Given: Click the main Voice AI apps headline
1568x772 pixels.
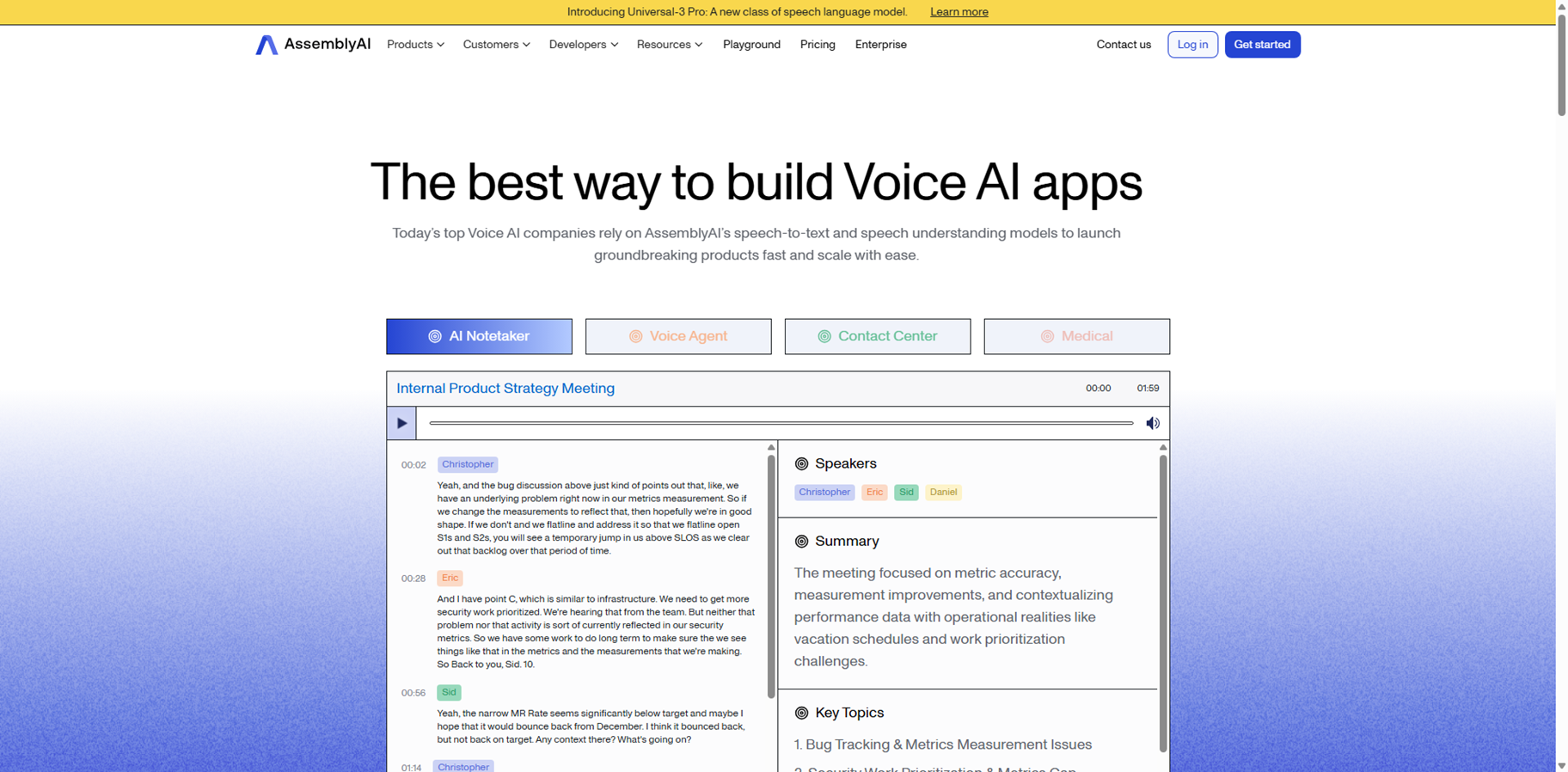Looking at the screenshot, I should pyautogui.click(x=756, y=182).
